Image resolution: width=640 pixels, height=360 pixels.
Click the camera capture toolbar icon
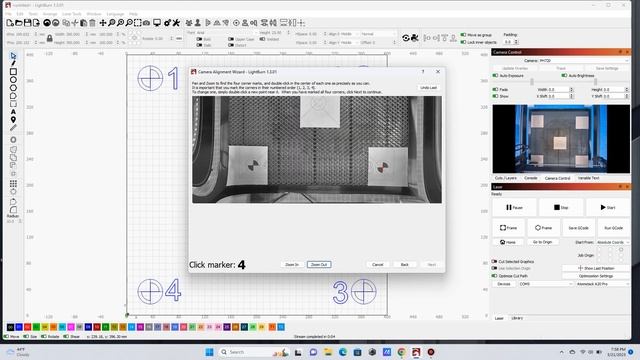(x=146, y=23)
